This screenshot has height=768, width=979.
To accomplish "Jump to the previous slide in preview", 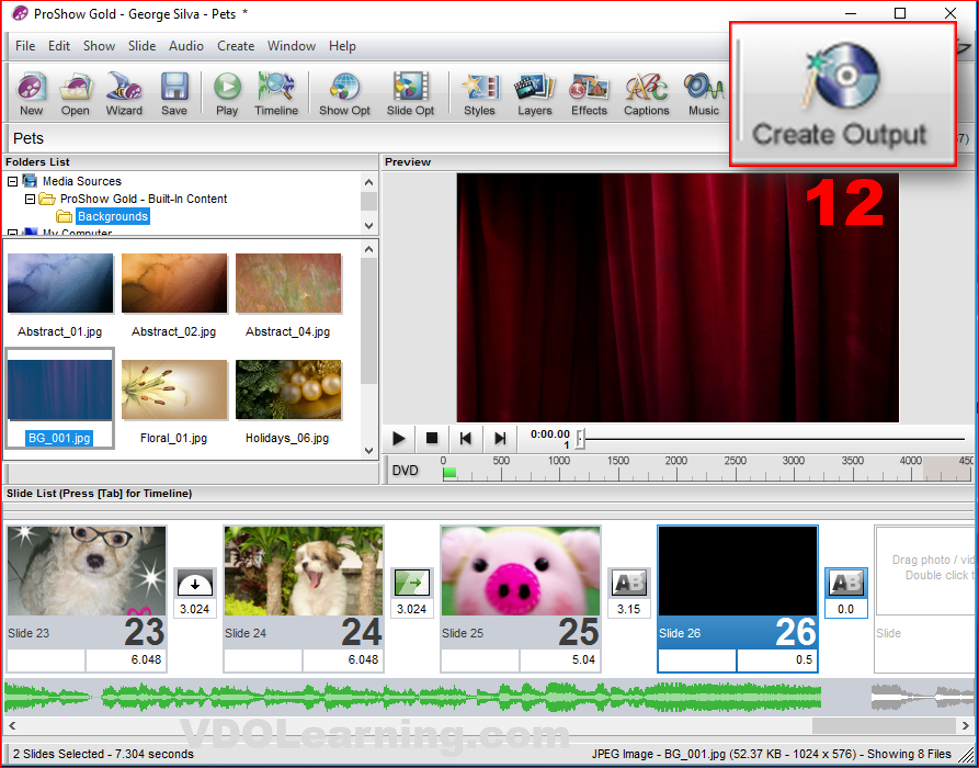I will click(465, 438).
